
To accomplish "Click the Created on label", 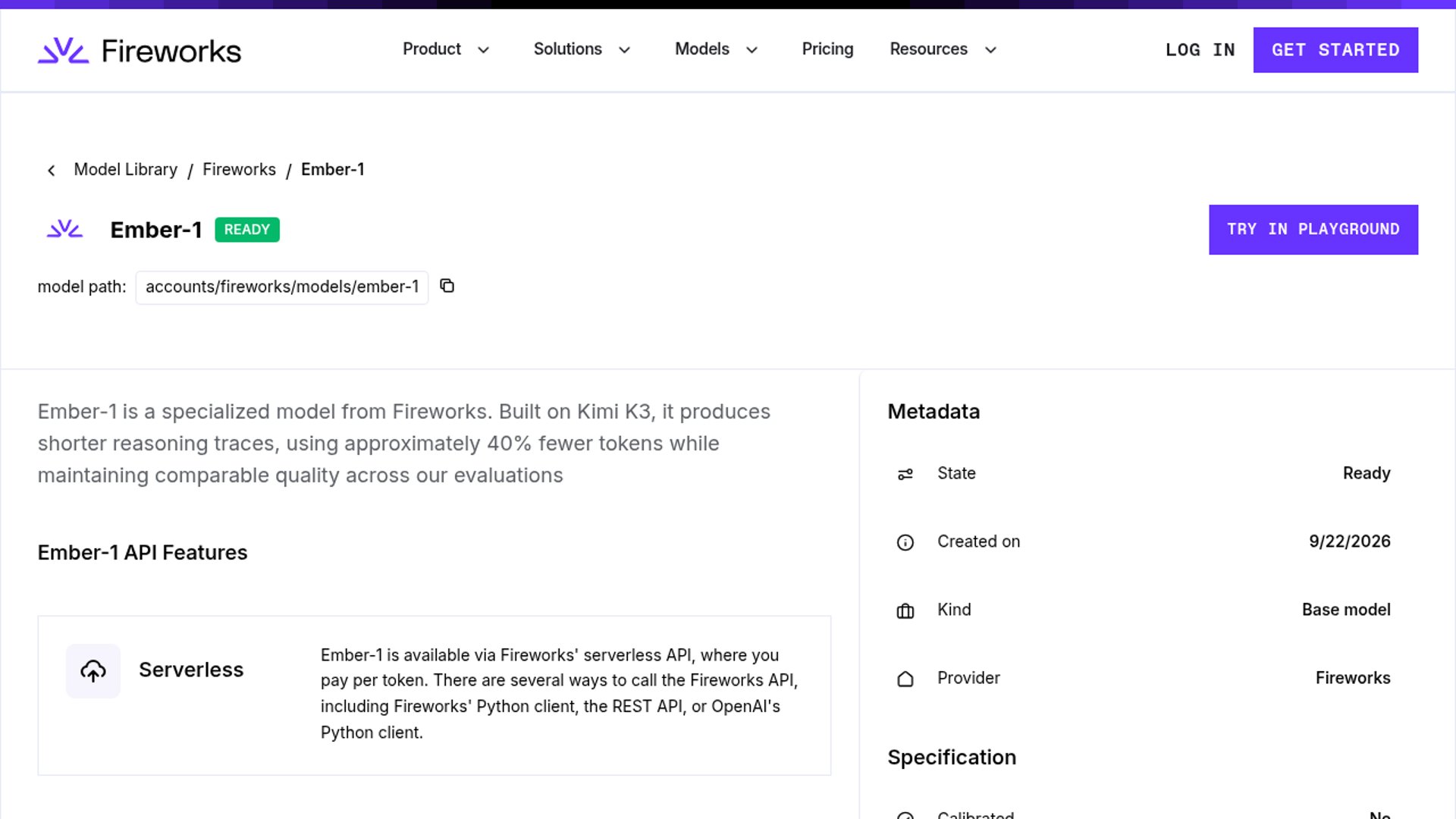I will [x=978, y=541].
